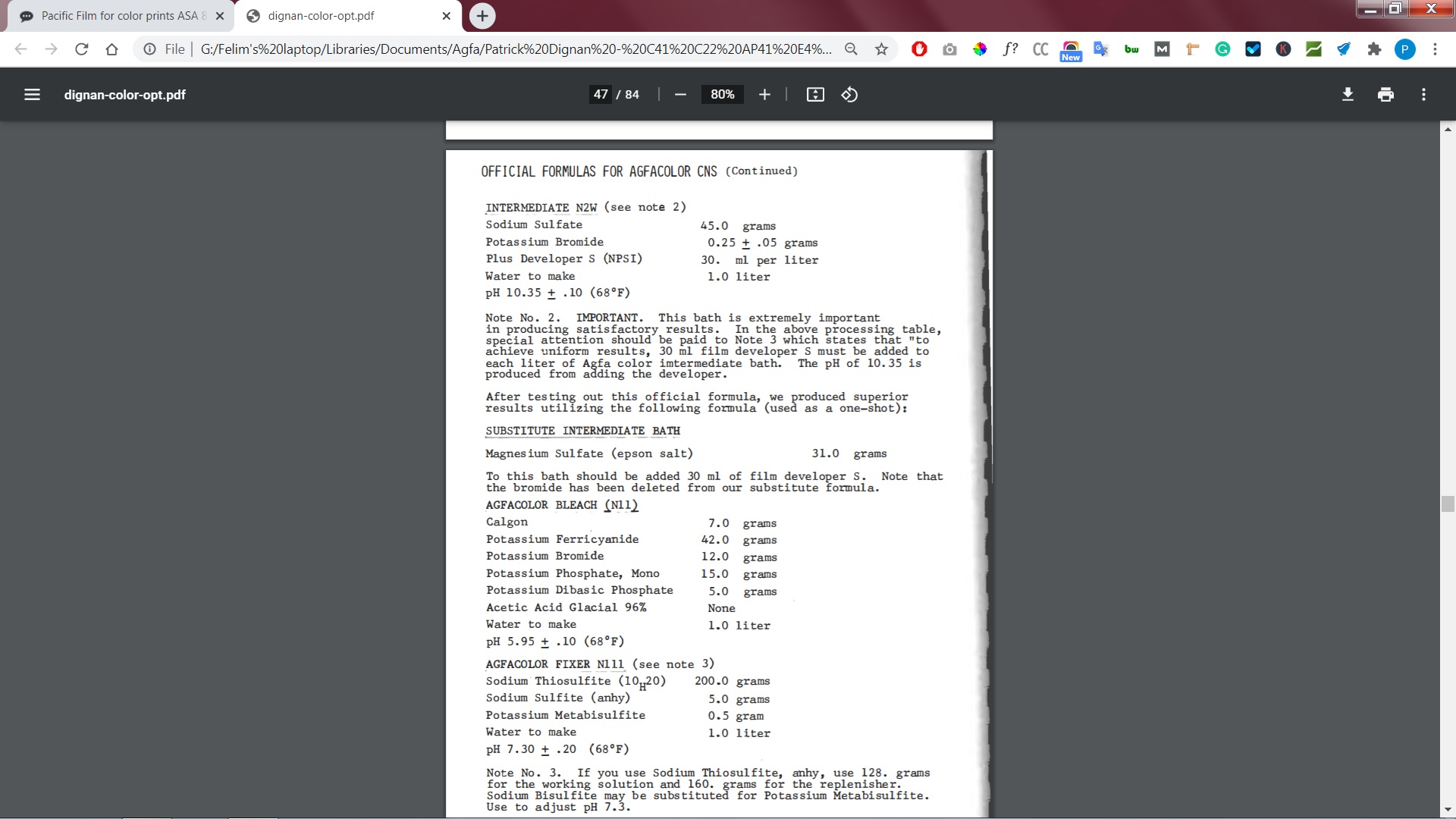Click the AGFACOLOR FIXER N111 heading
The height and width of the screenshot is (819, 1456).
pos(555,664)
